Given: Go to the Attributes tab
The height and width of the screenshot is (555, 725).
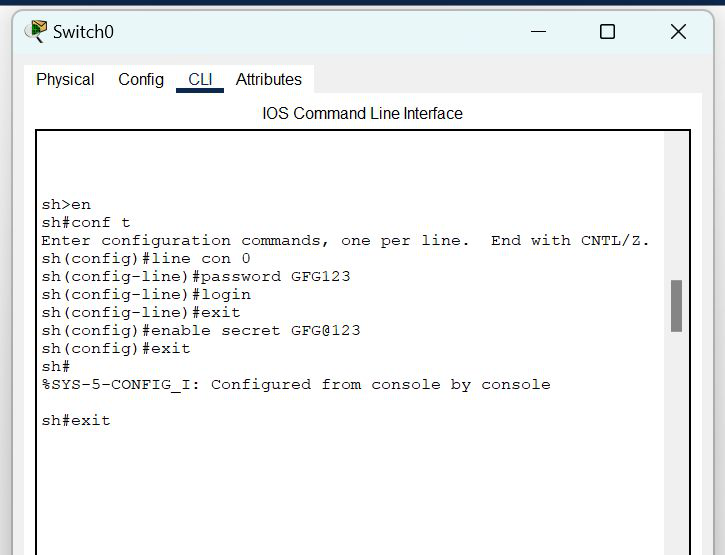Looking at the screenshot, I should (x=268, y=80).
